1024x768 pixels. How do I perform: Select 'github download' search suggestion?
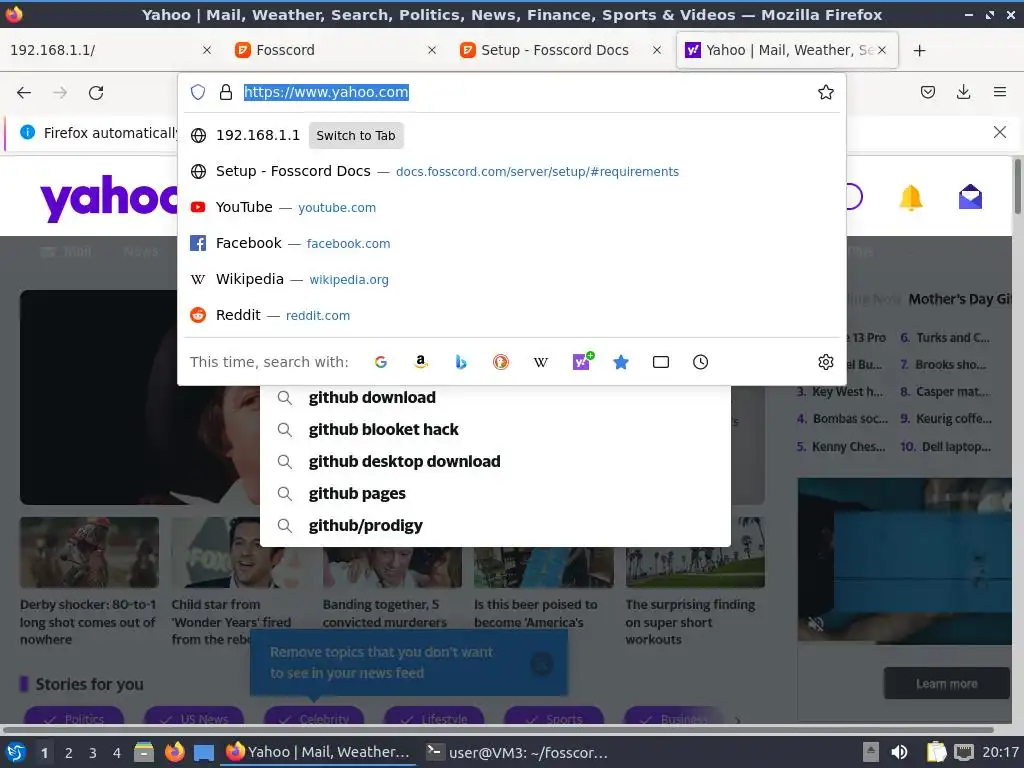pos(495,398)
